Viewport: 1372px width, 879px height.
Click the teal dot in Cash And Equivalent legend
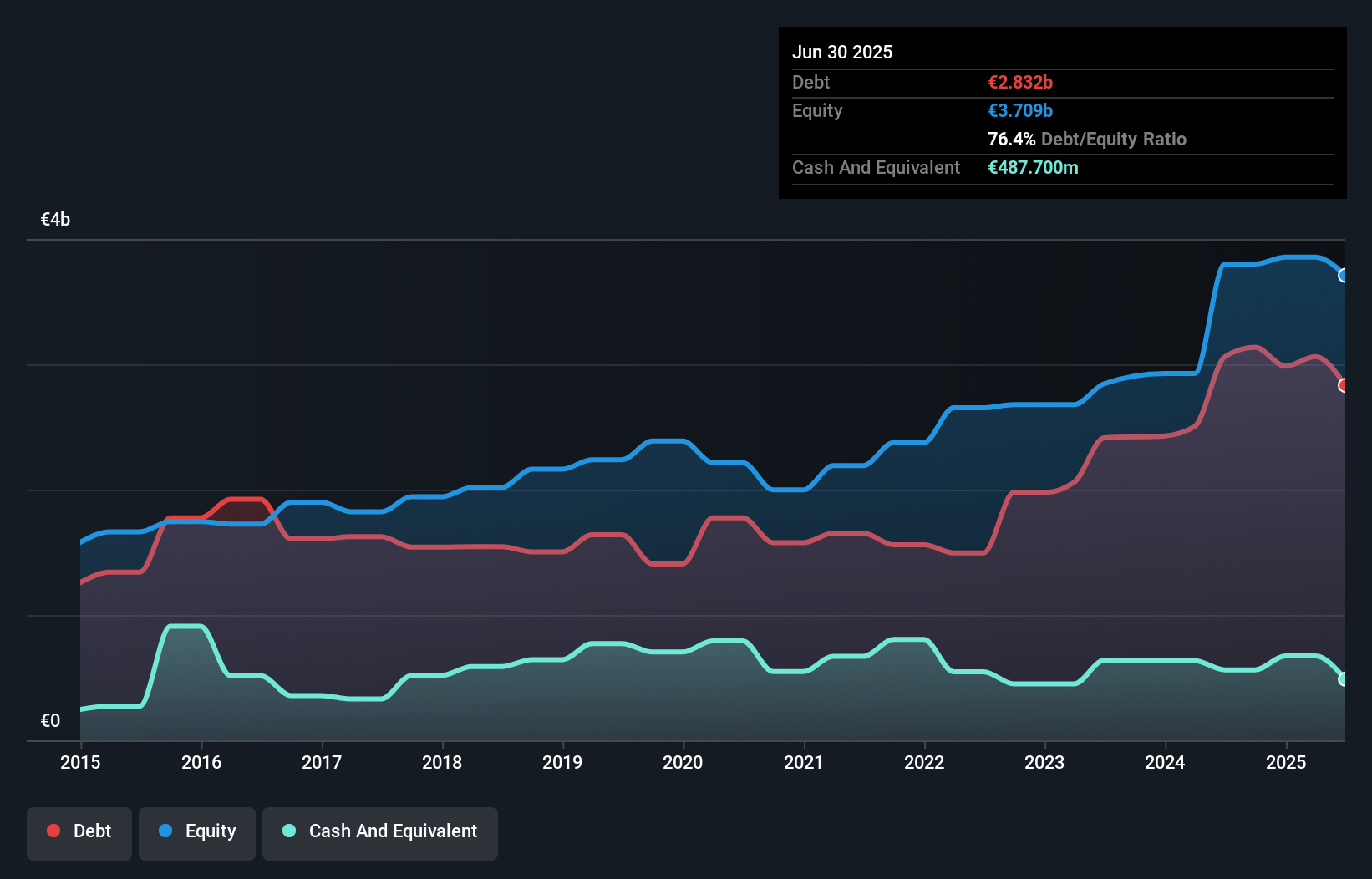tap(287, 831)
